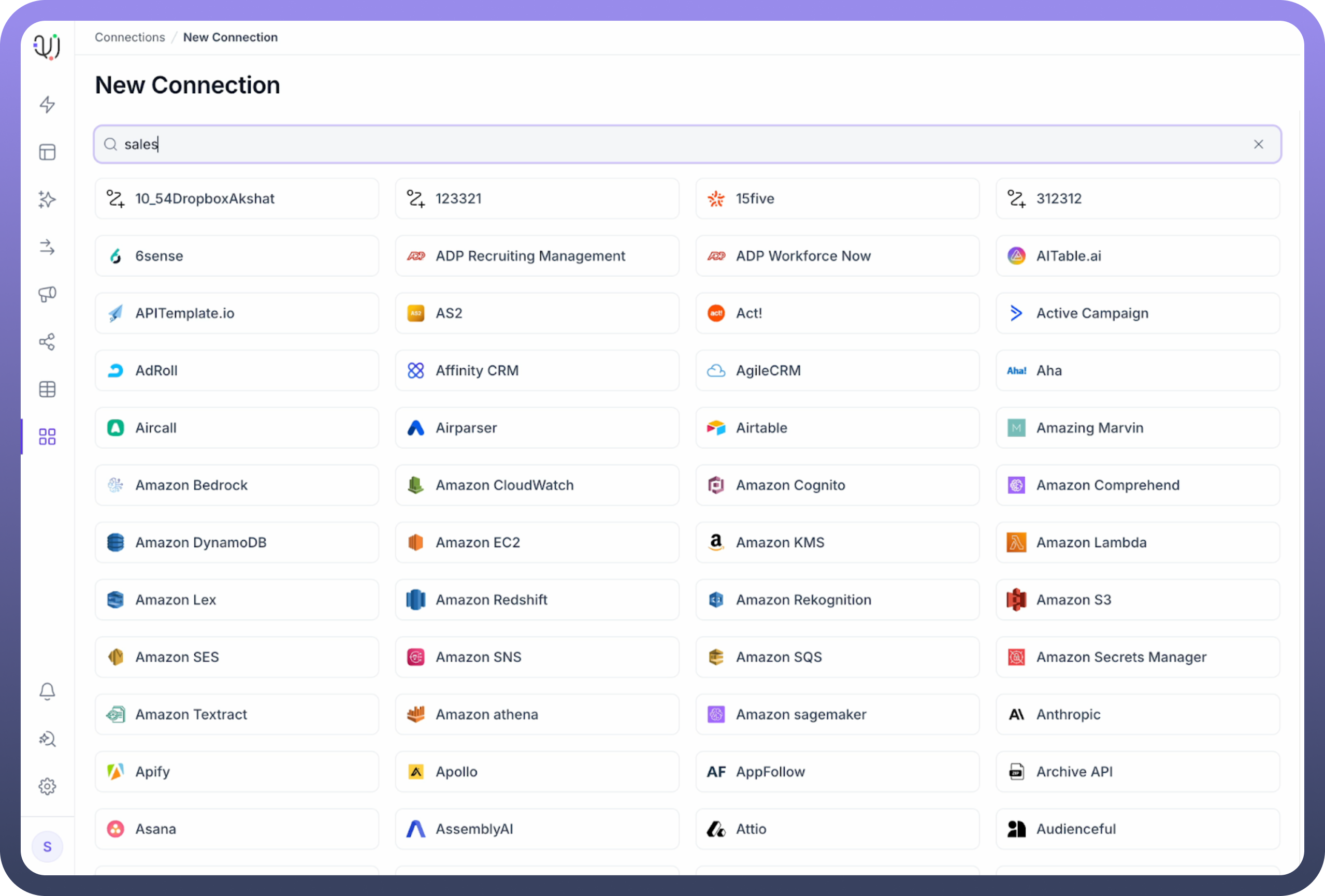The height and width of the screenshot is (896, 1325).
Task: Select Amazon S3 connector
Action: [1137, 600]
